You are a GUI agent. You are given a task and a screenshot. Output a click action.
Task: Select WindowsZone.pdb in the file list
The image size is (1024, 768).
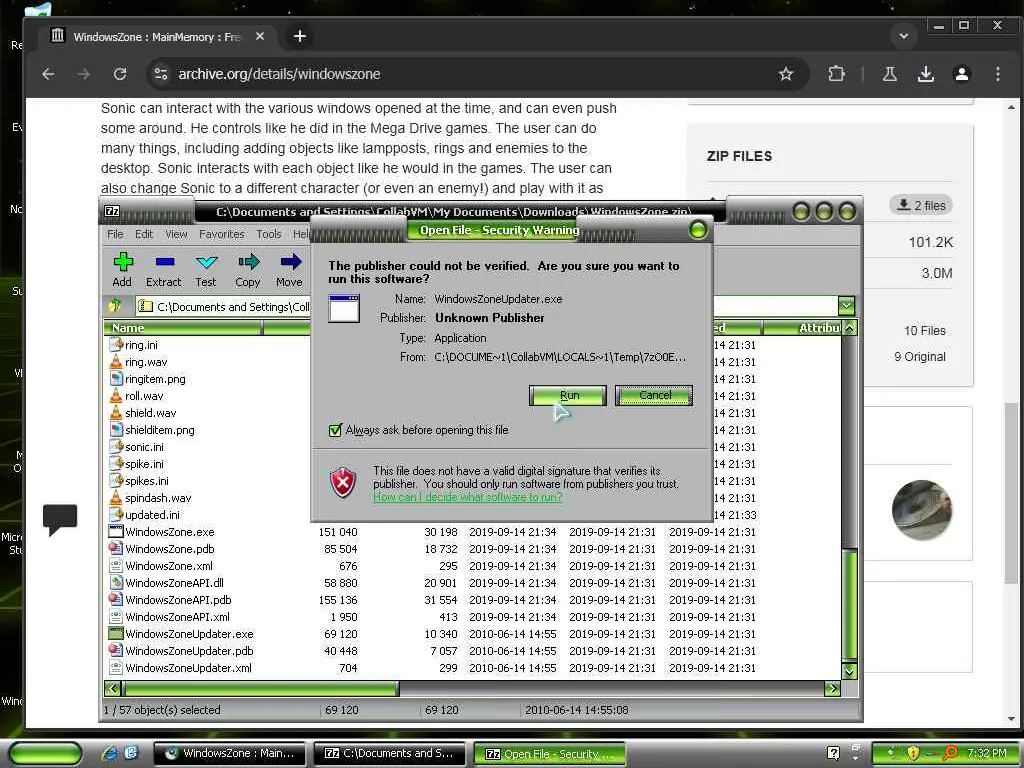(170, 549)
